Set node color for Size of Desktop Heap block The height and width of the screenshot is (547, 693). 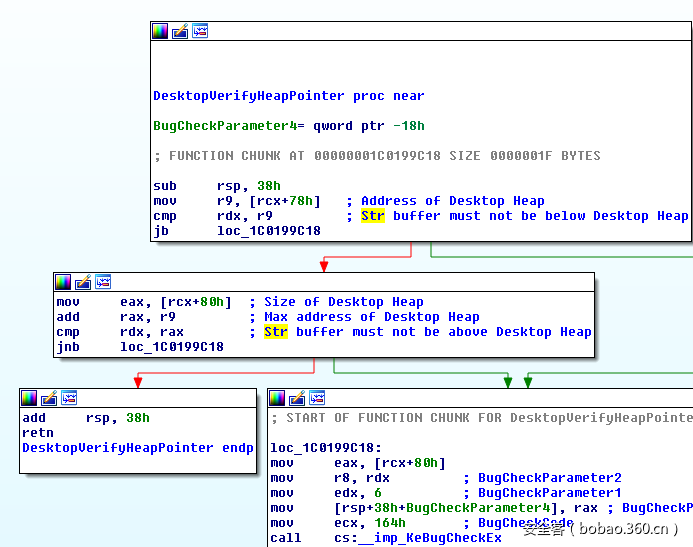(63, 282)
